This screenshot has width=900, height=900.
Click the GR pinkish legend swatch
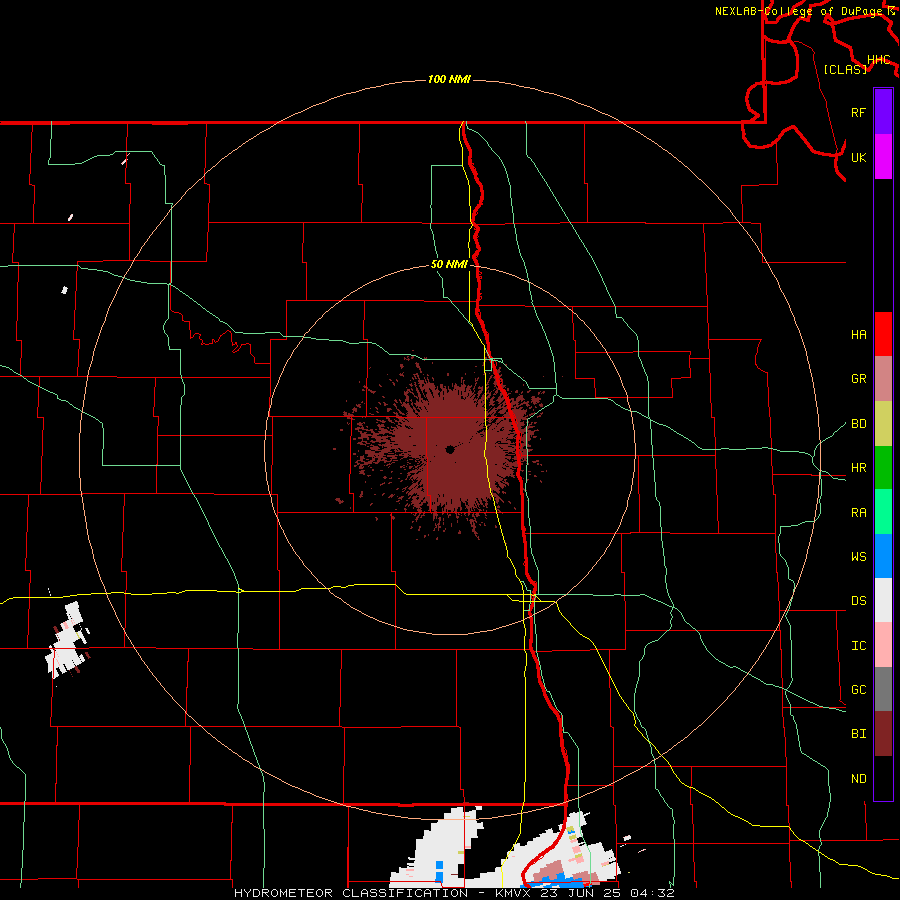[883, 379]
